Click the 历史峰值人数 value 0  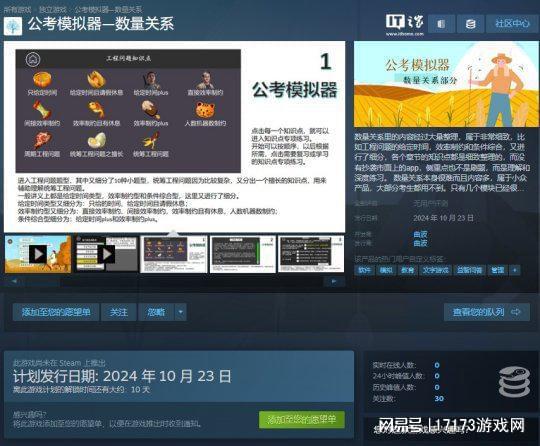point(437,387)
